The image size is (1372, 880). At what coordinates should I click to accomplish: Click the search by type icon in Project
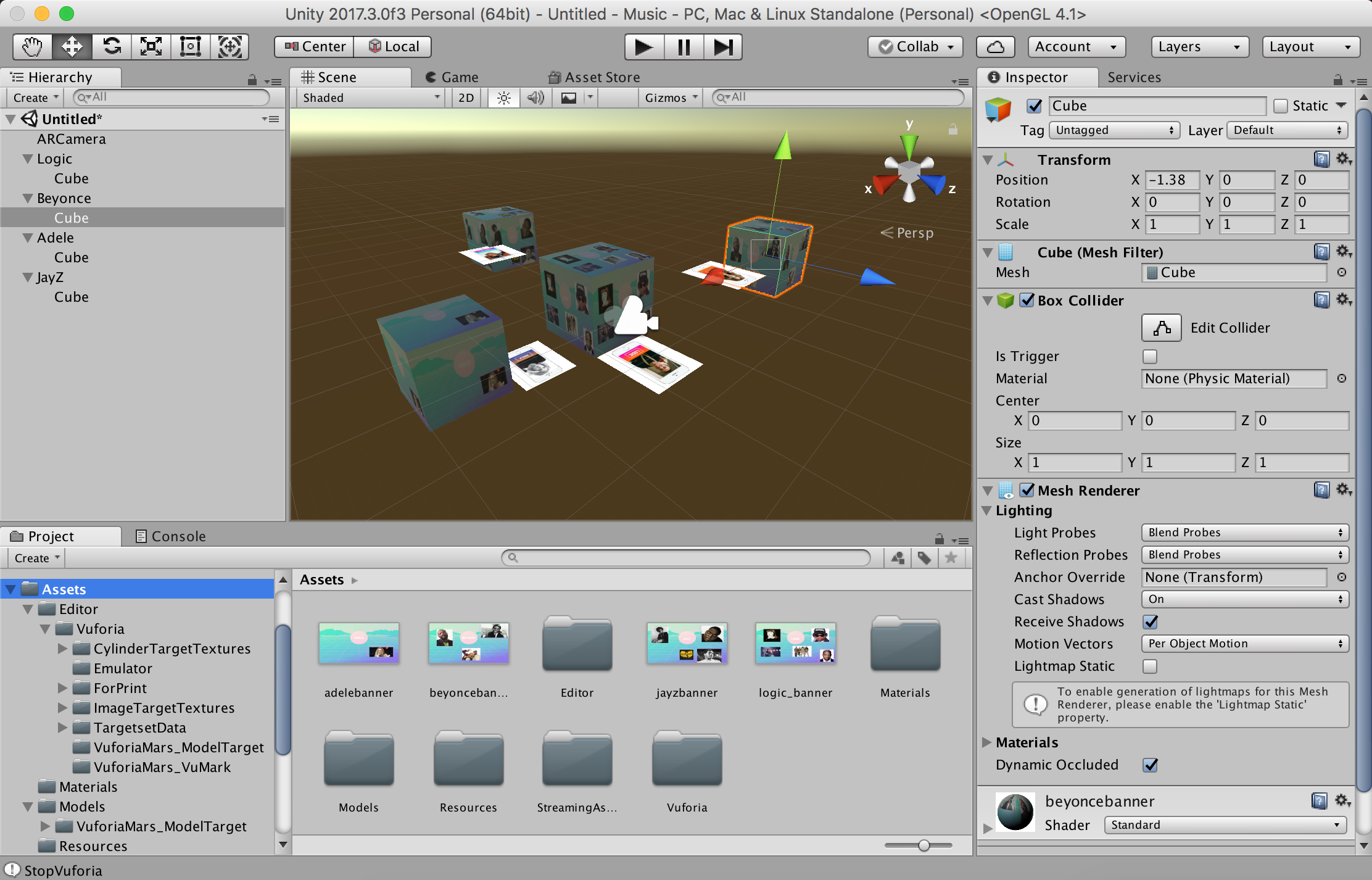(x=898, y=558)
